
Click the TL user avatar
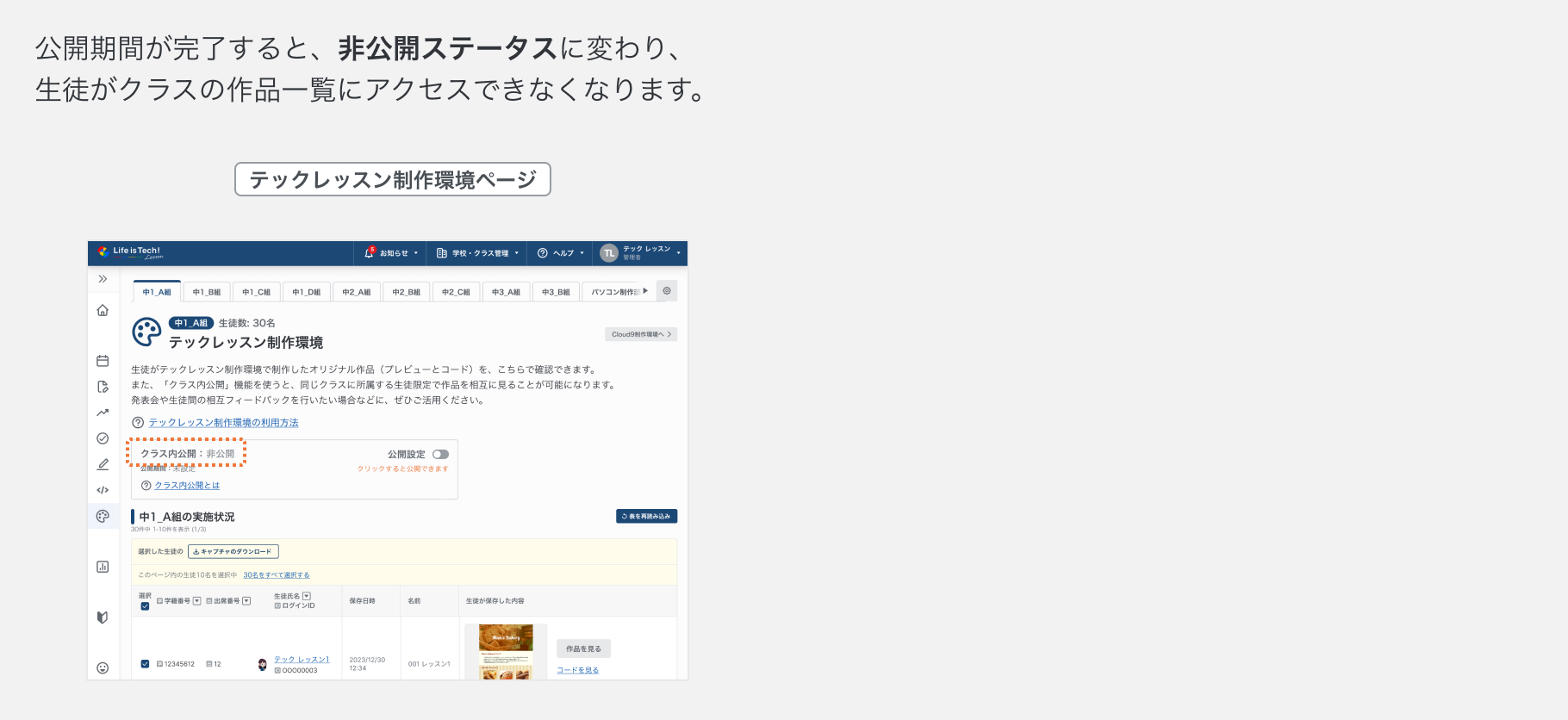point(609,253)
